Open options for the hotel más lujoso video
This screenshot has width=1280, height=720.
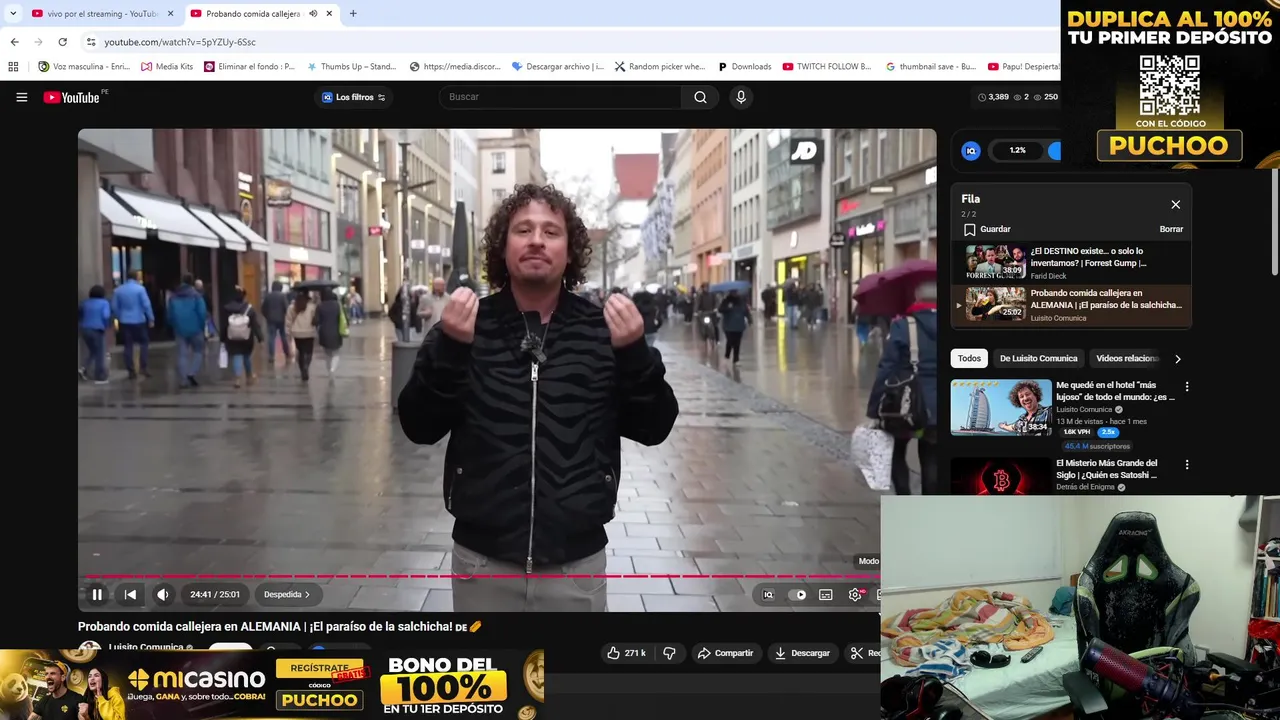tap(1187, 386)
